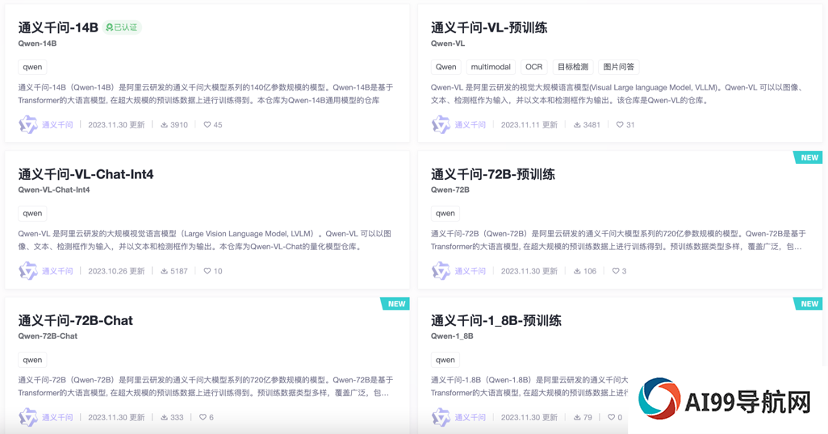Select the multimodal tag
828x434 pixels.
point(491,67)
